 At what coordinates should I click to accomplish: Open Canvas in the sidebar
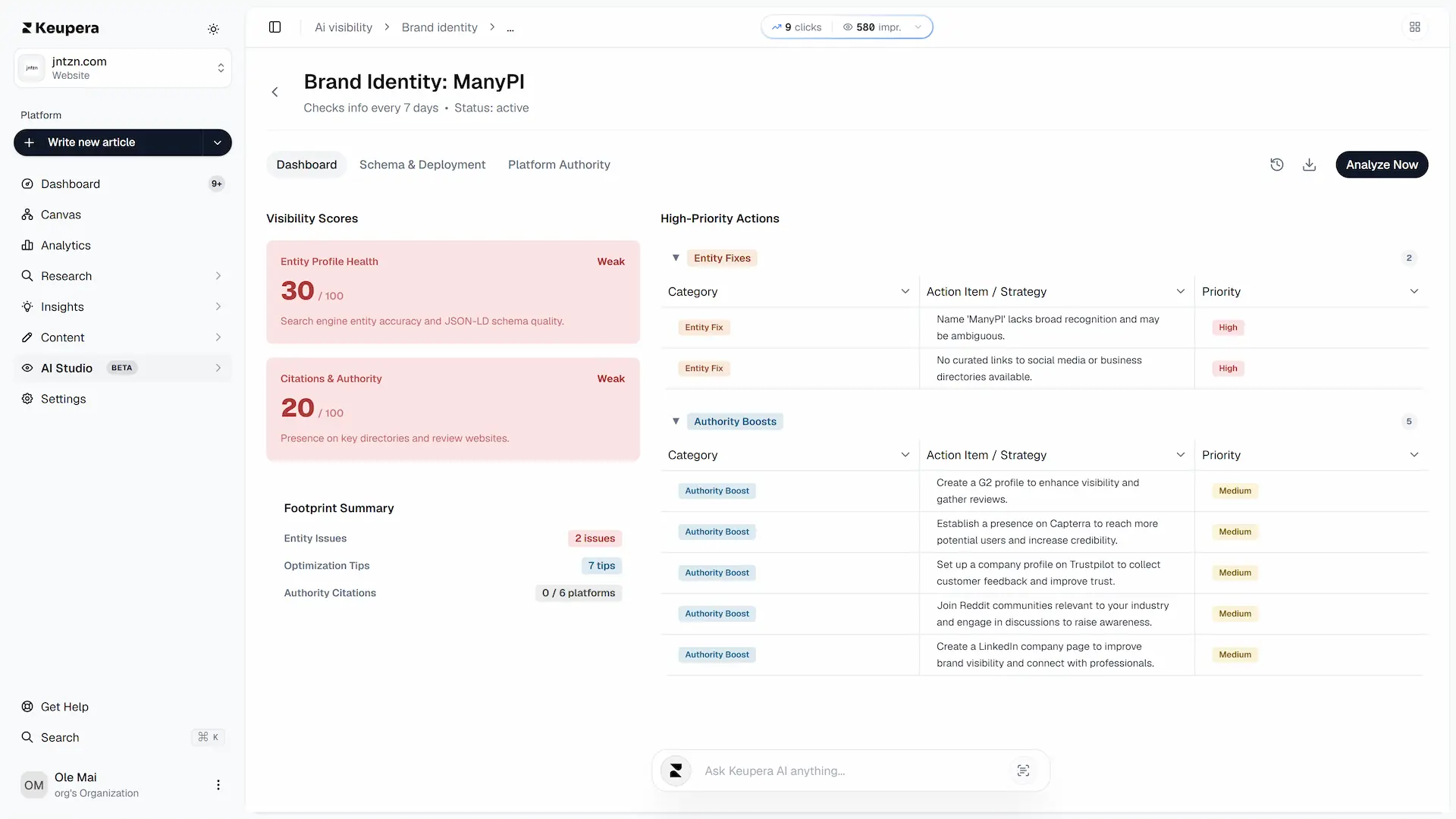(123, 215)
